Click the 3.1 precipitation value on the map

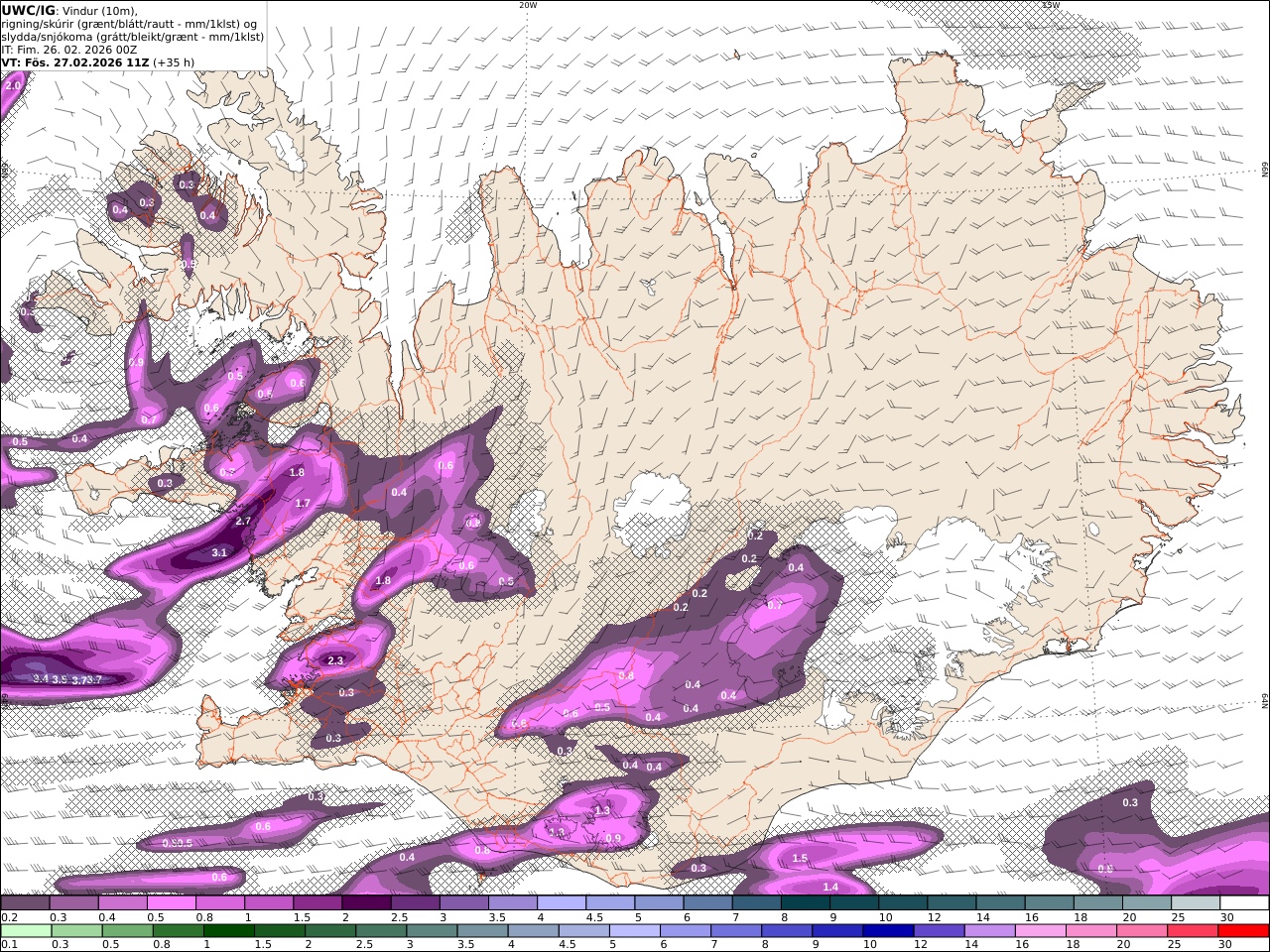pyautogui.click(x=220, y=553)
